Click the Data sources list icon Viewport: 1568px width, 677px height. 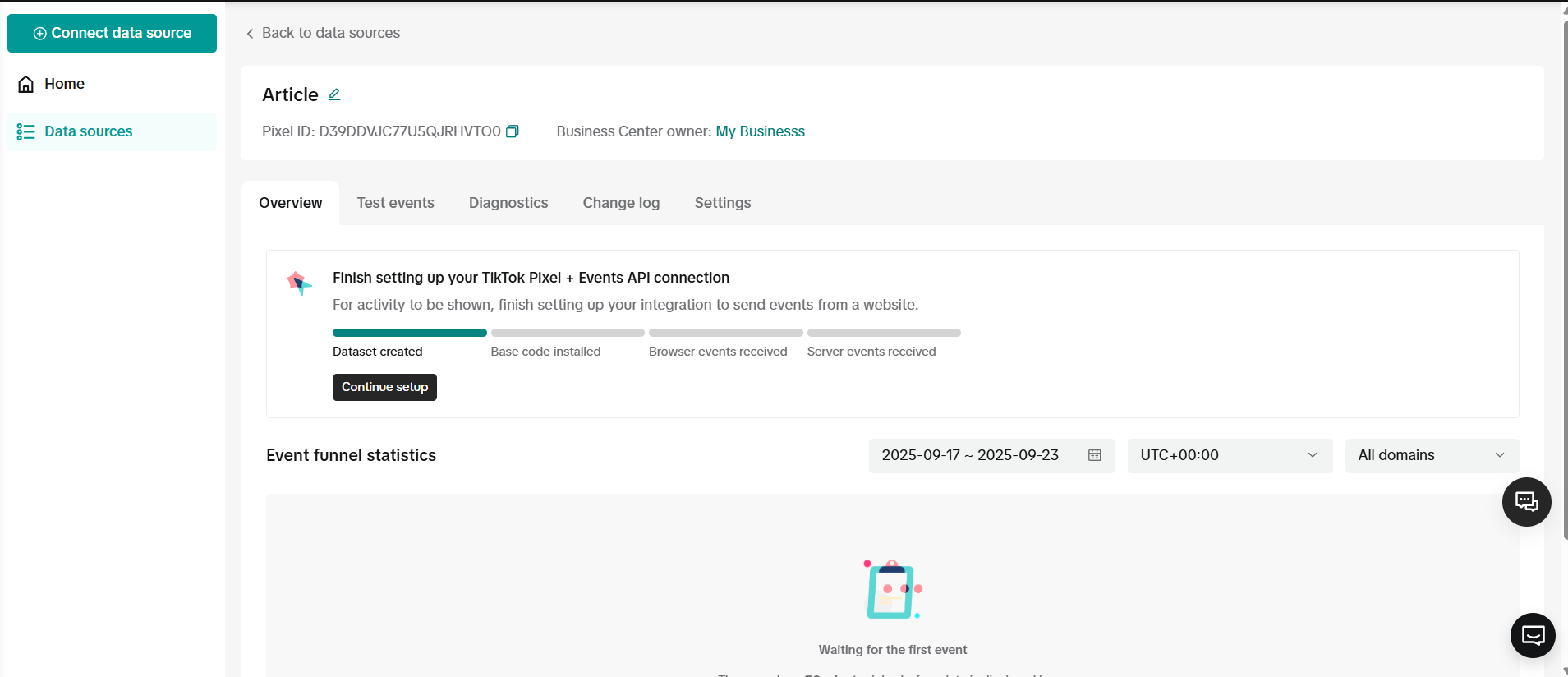pyautogui.click(x=26, y=131)
